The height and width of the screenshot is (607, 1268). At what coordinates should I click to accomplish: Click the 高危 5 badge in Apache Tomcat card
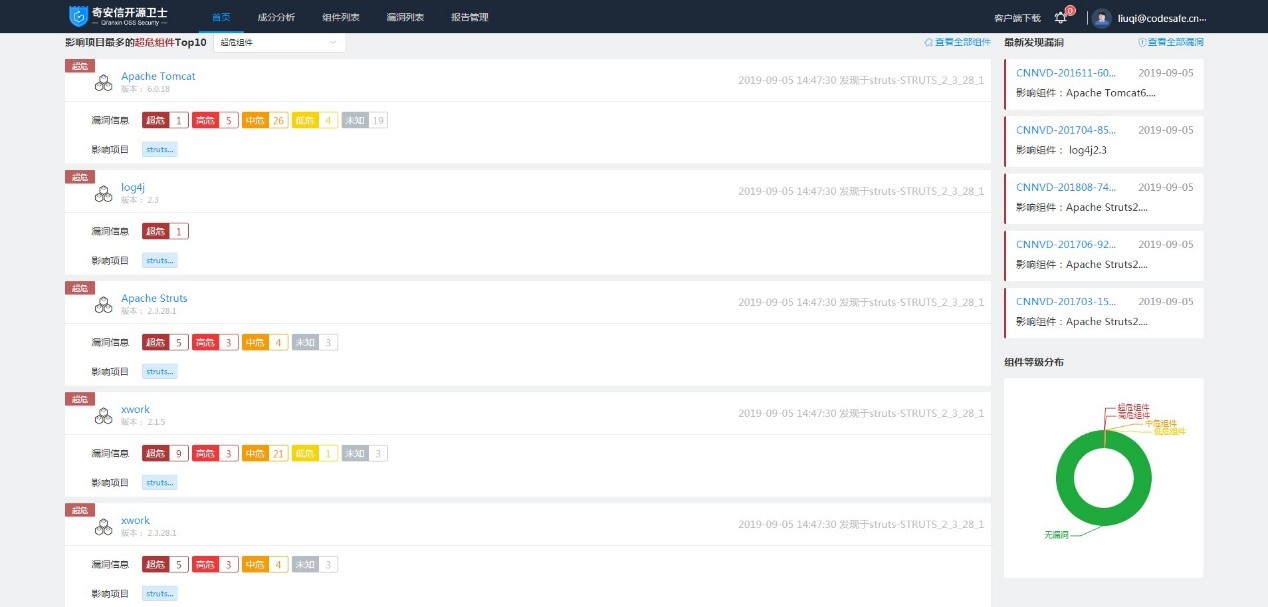coord(215,120)
